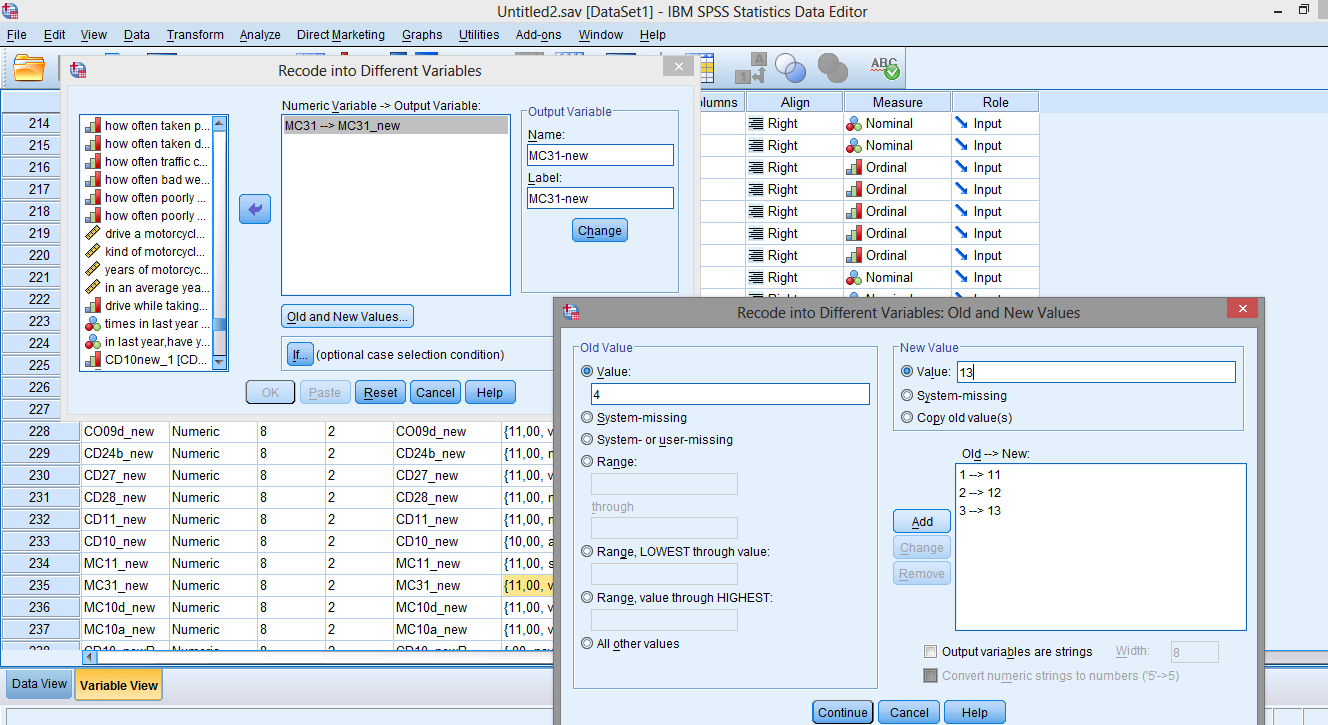Click ordinal icon of 'how often bad we...' variable
This screenshot has height=725, width=1328.
point(93,180)
